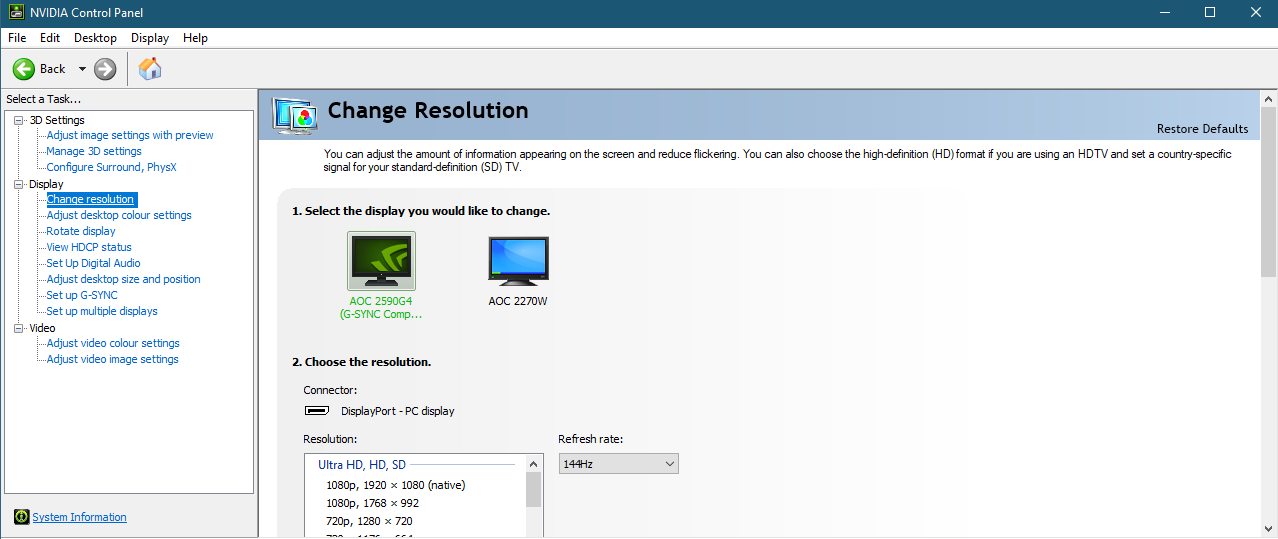Viewport: 1278px width, 539px height.
Task: Open Rotate display
Action: (81, 231)
